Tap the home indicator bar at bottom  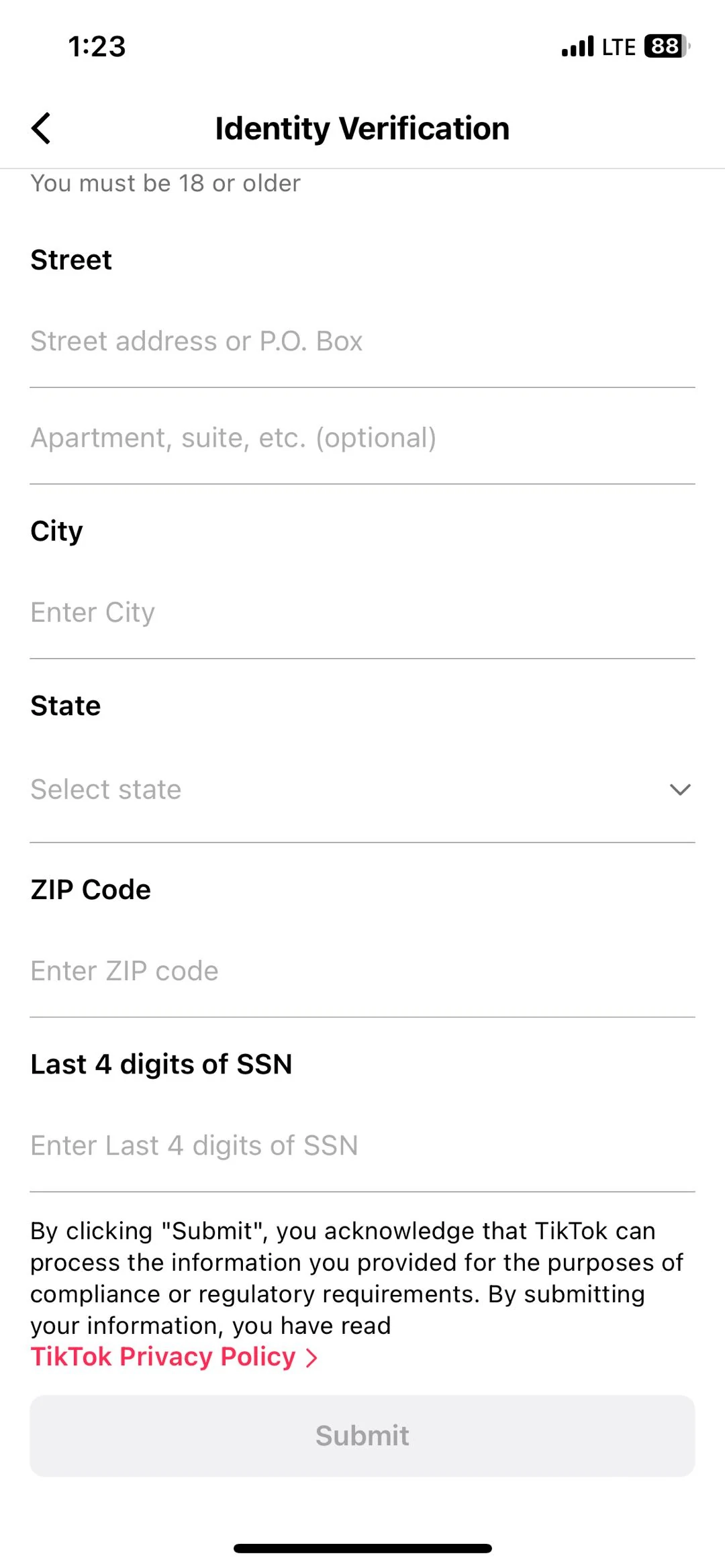click(x=362, y=1548)
